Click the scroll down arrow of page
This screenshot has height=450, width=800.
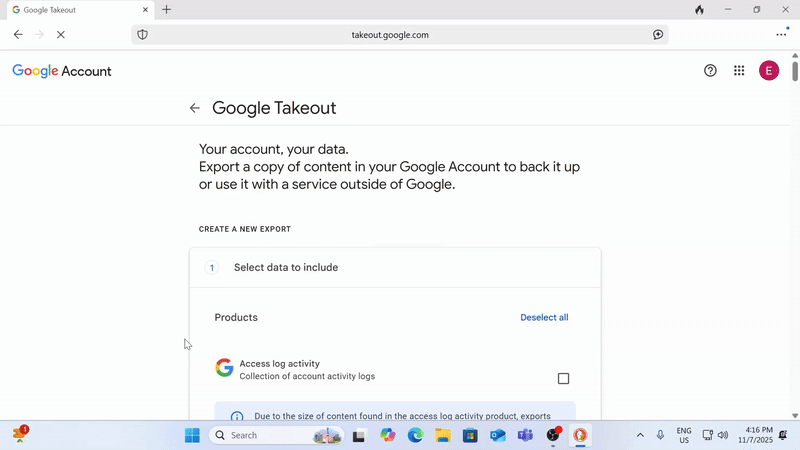click(x=795, y=416)
